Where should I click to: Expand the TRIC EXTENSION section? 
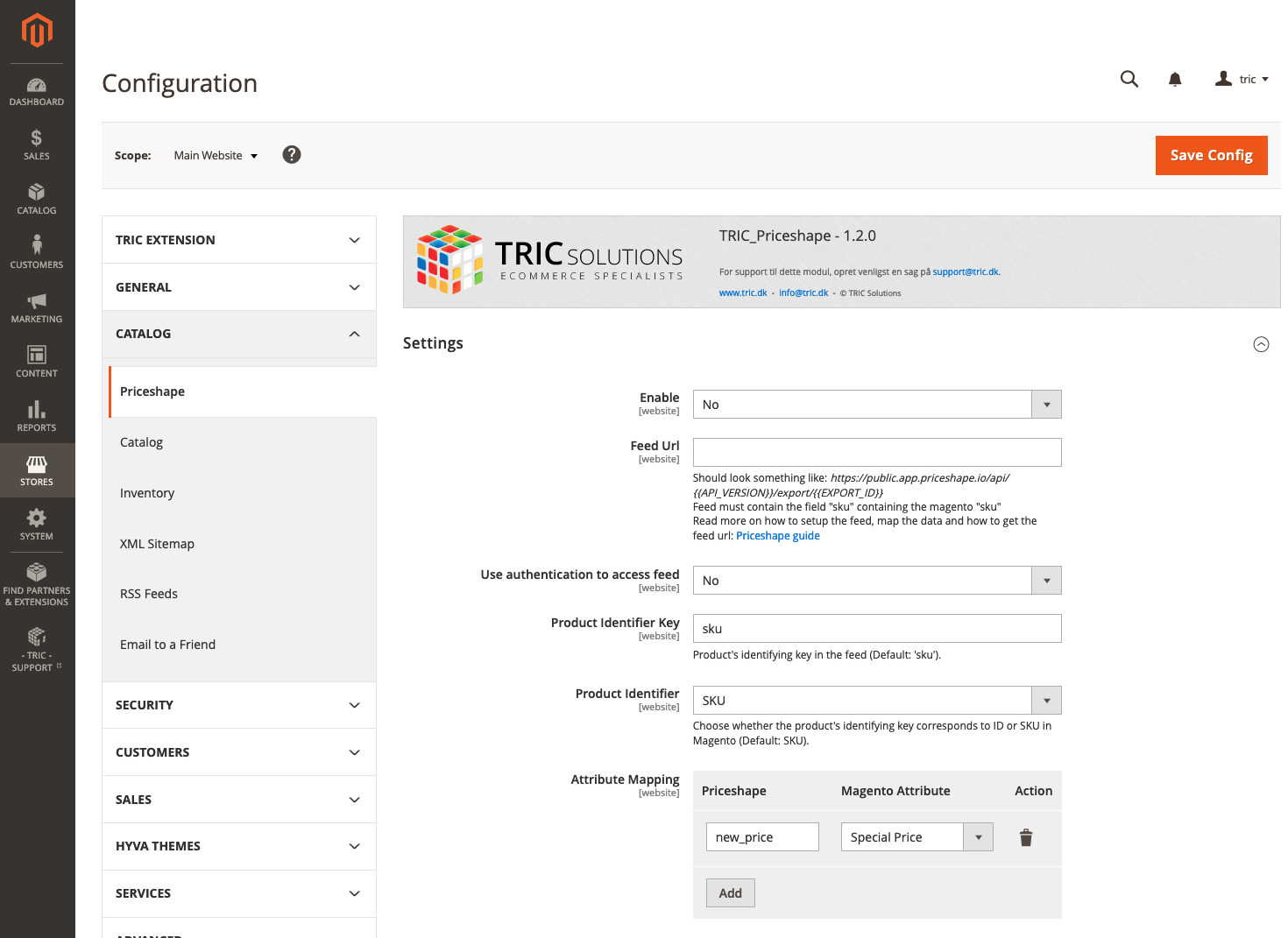pyautogui.click(x=238, y=240)
